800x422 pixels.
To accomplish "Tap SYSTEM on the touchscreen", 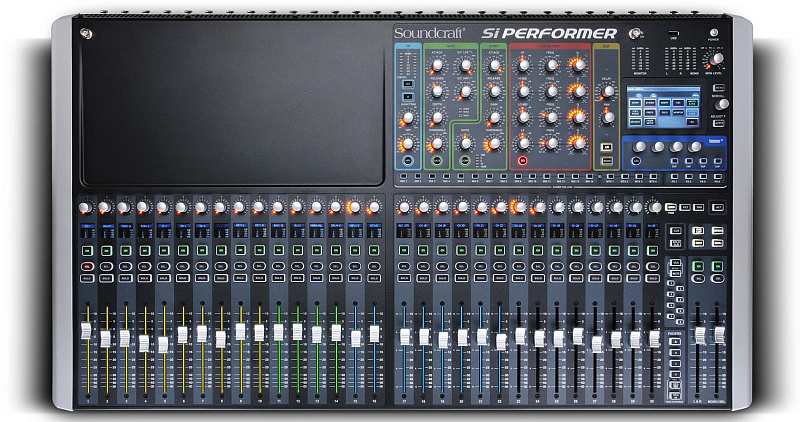I will click(649, 103).
